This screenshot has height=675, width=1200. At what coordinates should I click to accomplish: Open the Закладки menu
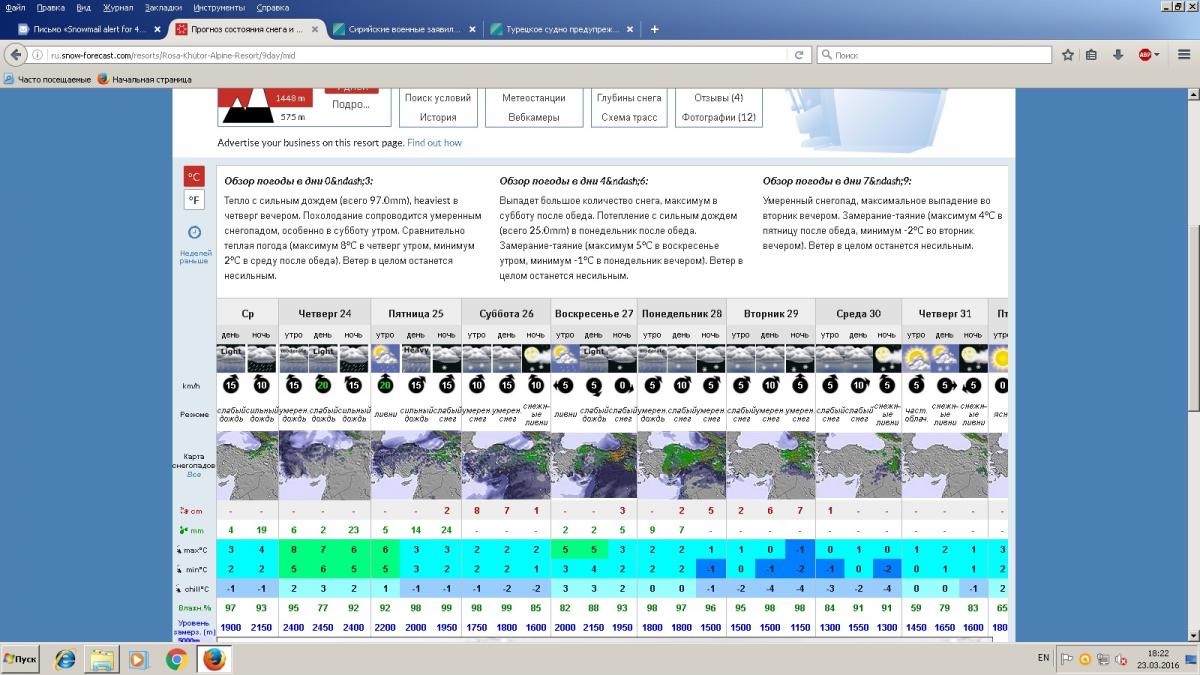point(164,7)
